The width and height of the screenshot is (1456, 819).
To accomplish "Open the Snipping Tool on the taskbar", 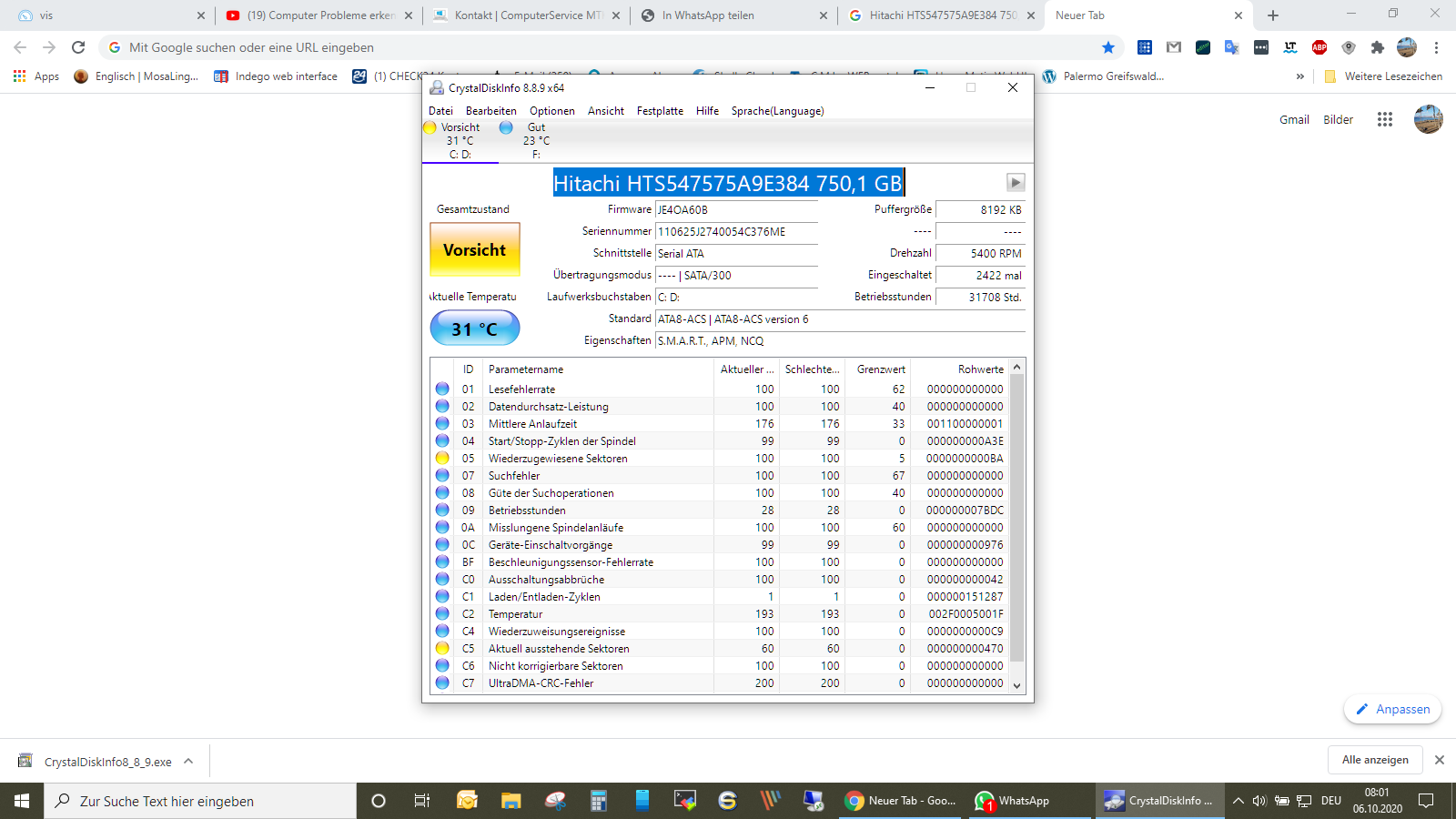I will (x=554, y=801).
